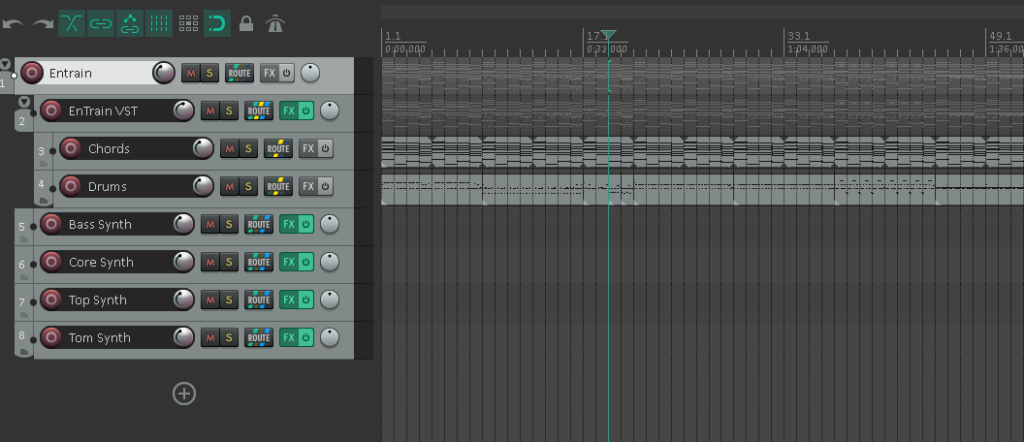Screen dimensions: 1024x442
Task: Solo the Drums track
Action: [x=247, y=187]
